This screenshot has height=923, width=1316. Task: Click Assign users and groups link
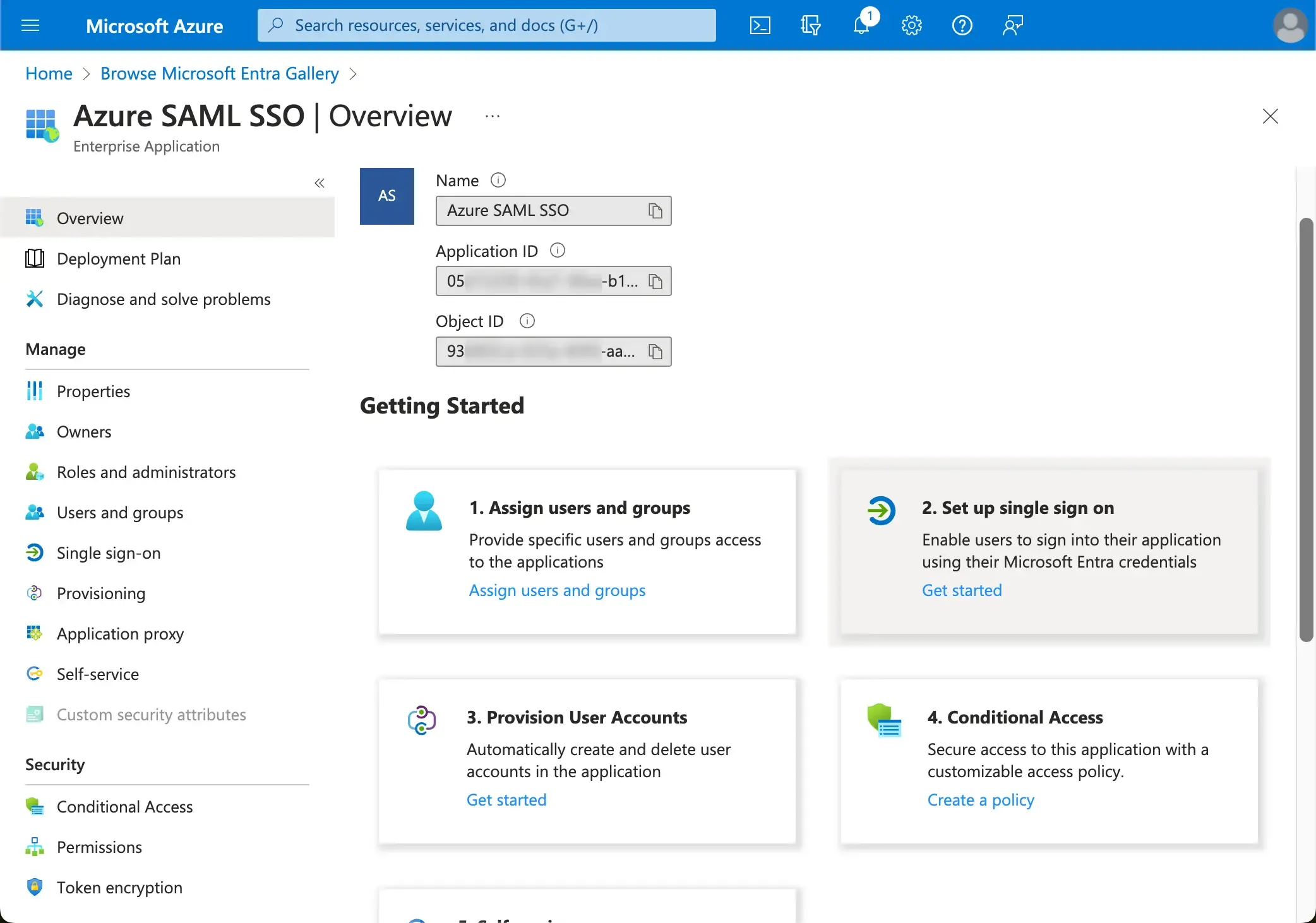tap(557, 589)
